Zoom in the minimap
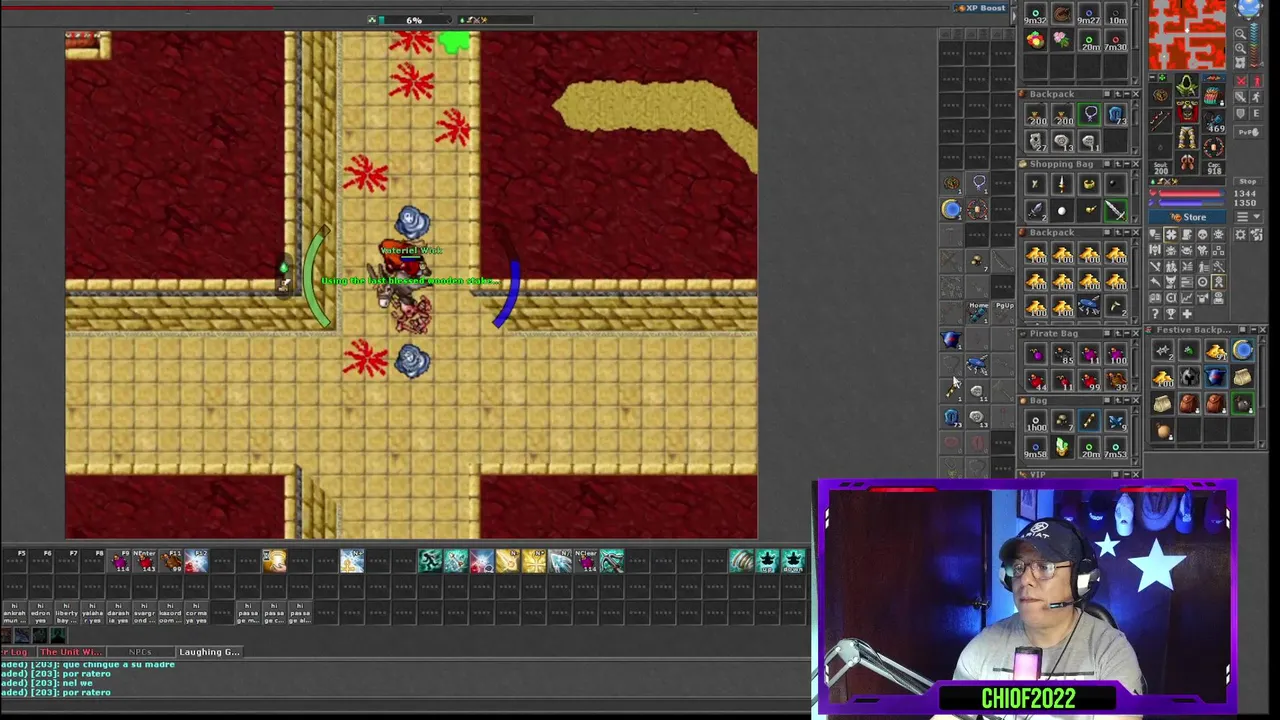This screenshot has height=720, width=1280. [x=1240, y=48]
